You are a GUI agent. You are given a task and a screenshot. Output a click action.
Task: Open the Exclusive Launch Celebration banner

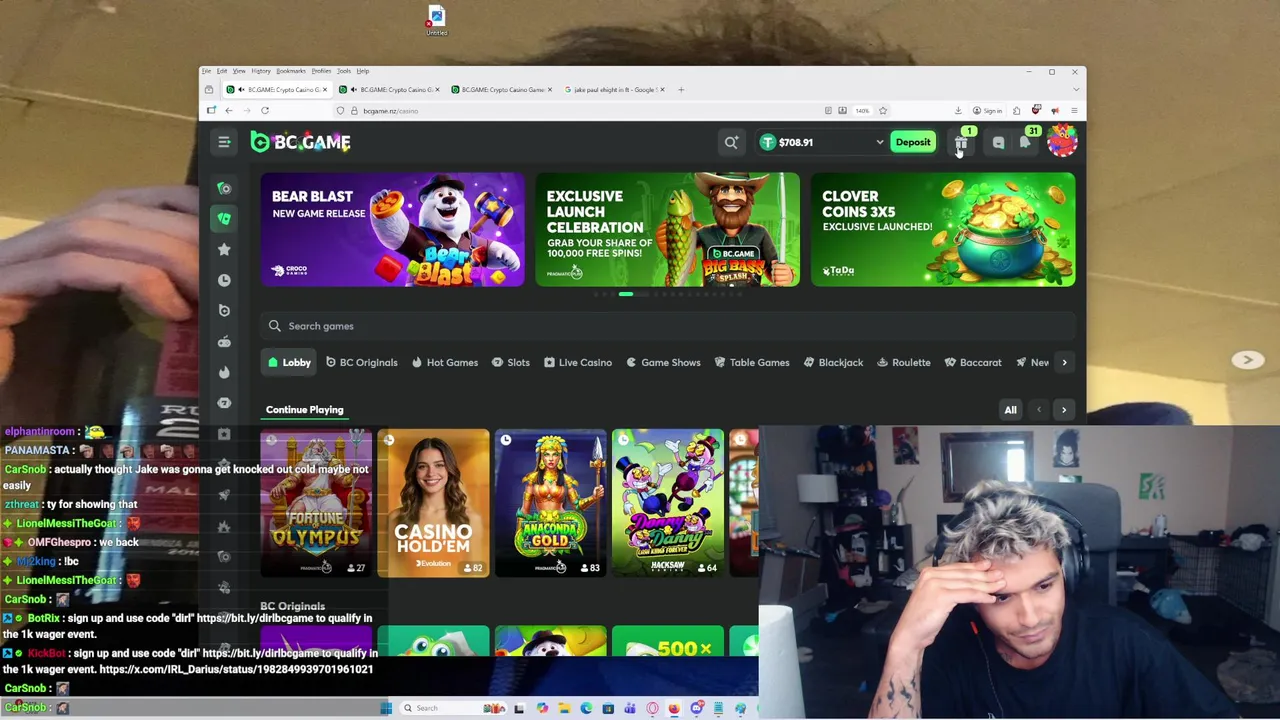click(667, 230)
